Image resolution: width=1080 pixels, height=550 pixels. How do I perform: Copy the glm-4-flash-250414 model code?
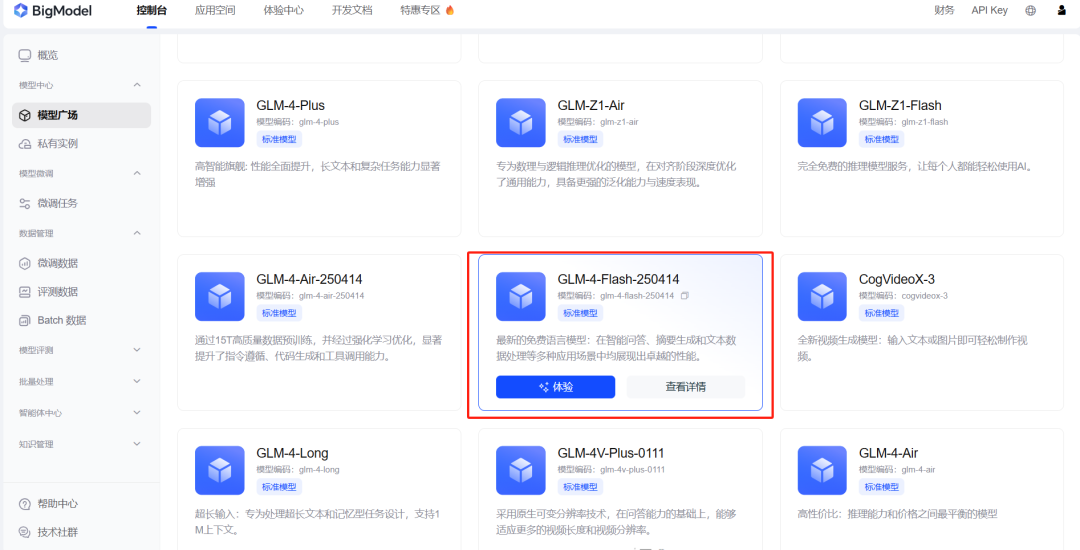tap(685, 295)
